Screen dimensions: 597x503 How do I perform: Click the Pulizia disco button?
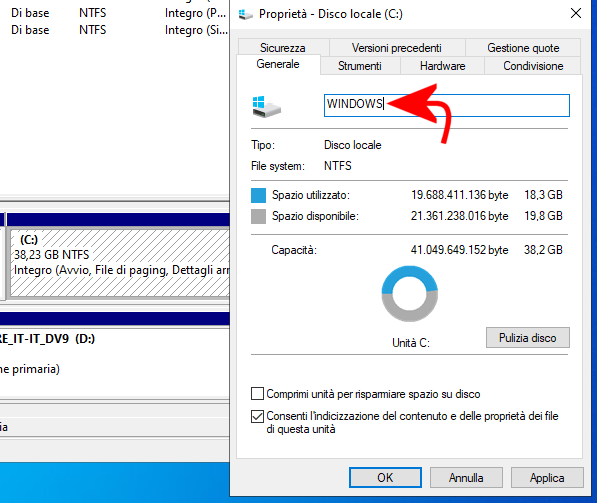pos(528,338)
